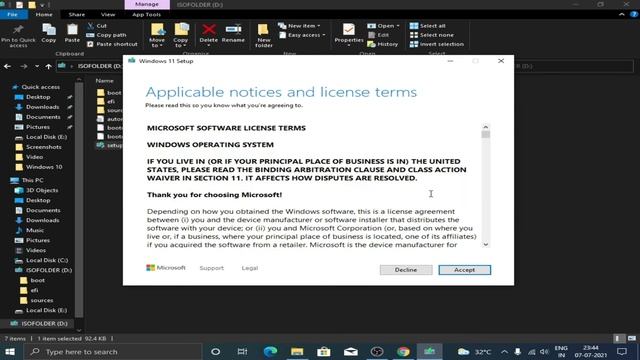Go back in File Explorer

click(x=7, y=66)
